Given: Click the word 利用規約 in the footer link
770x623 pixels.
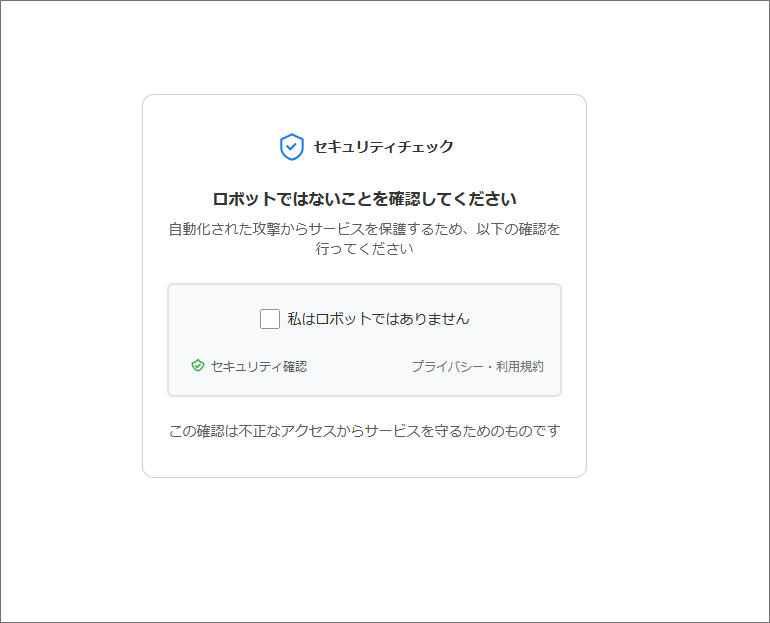Looking at the screenshot, I should pos(520,366).
